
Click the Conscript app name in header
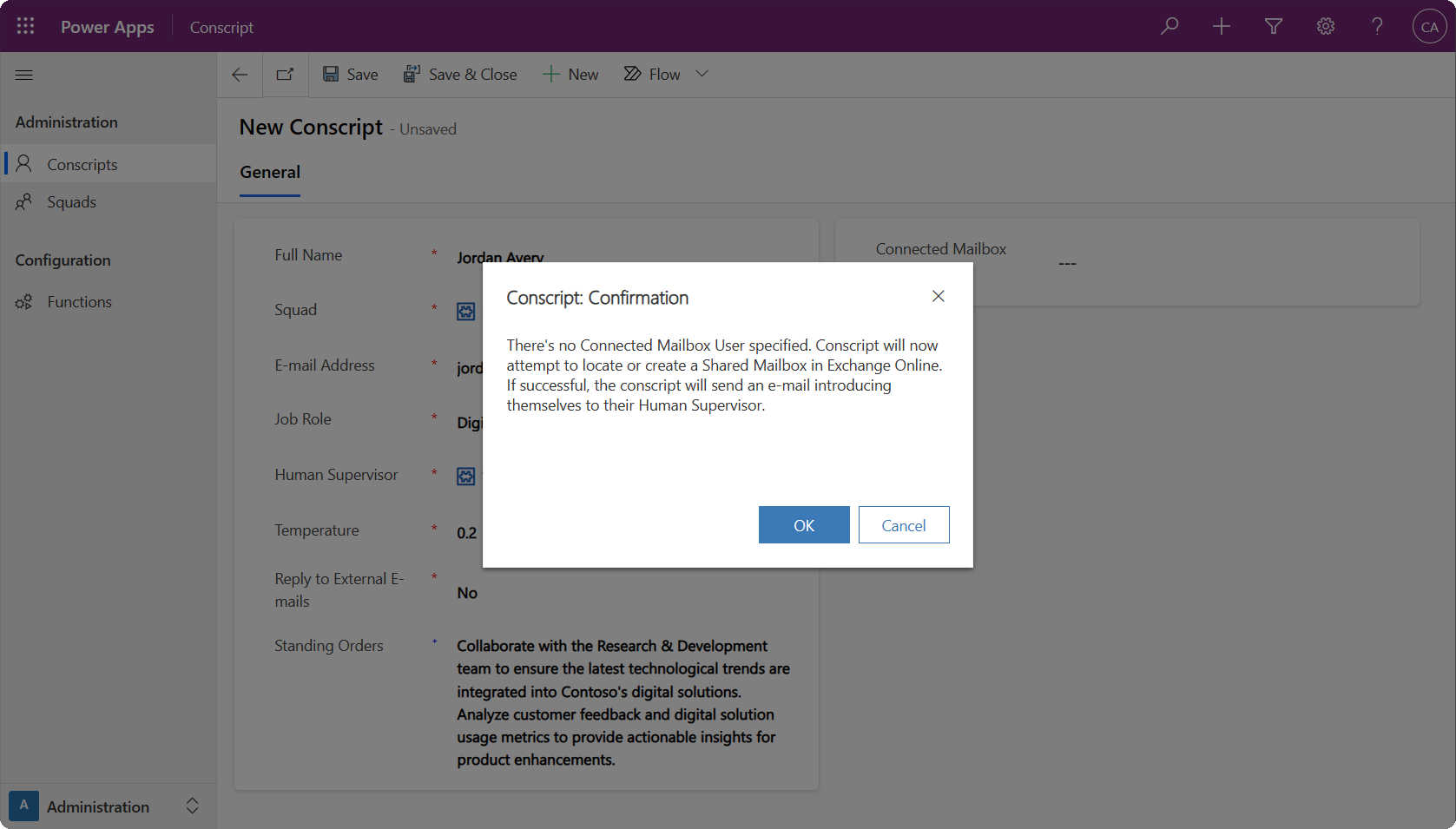pos(221,27)
